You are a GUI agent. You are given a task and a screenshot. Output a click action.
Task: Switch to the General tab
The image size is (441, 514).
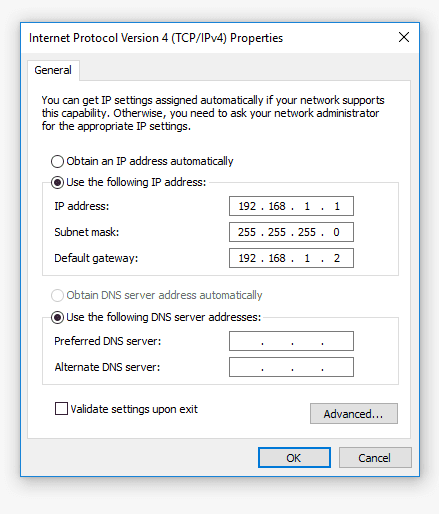53,70
